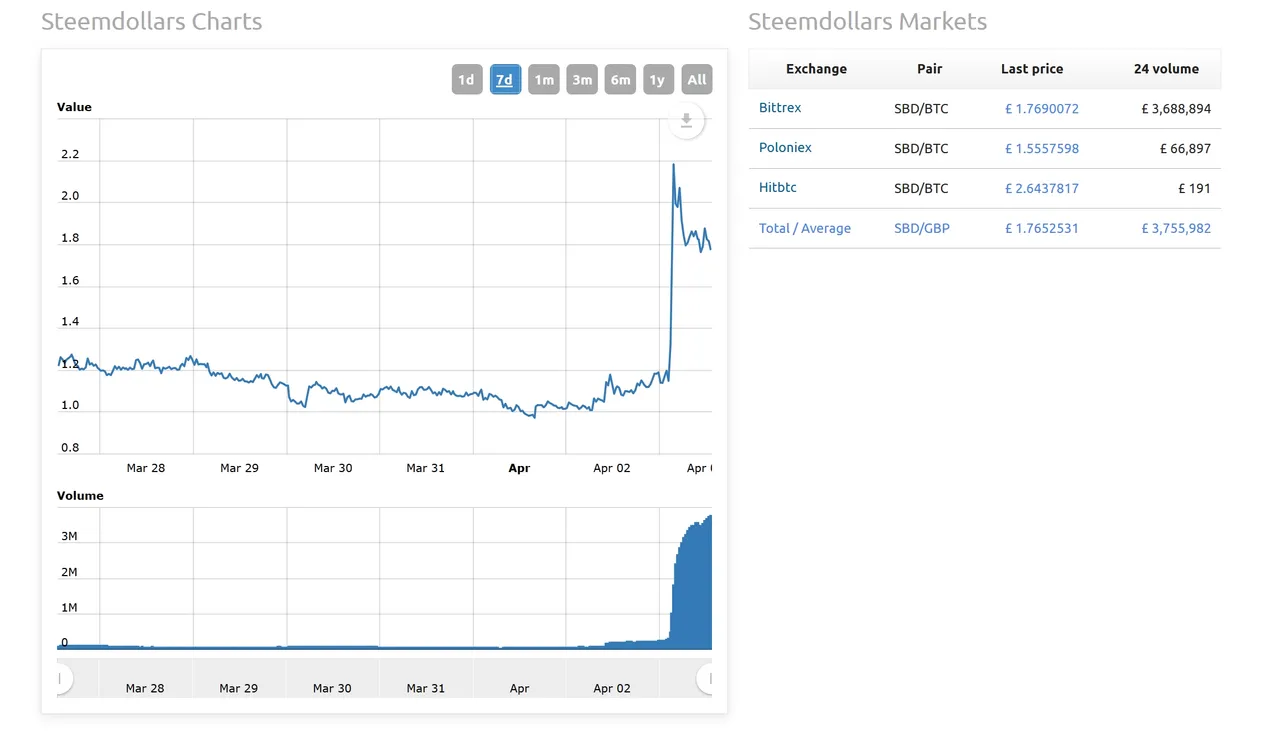This screenshot has height=731, width=1280.
Task: Click Mar 30 in the navigator timeline
Action: 332,688
